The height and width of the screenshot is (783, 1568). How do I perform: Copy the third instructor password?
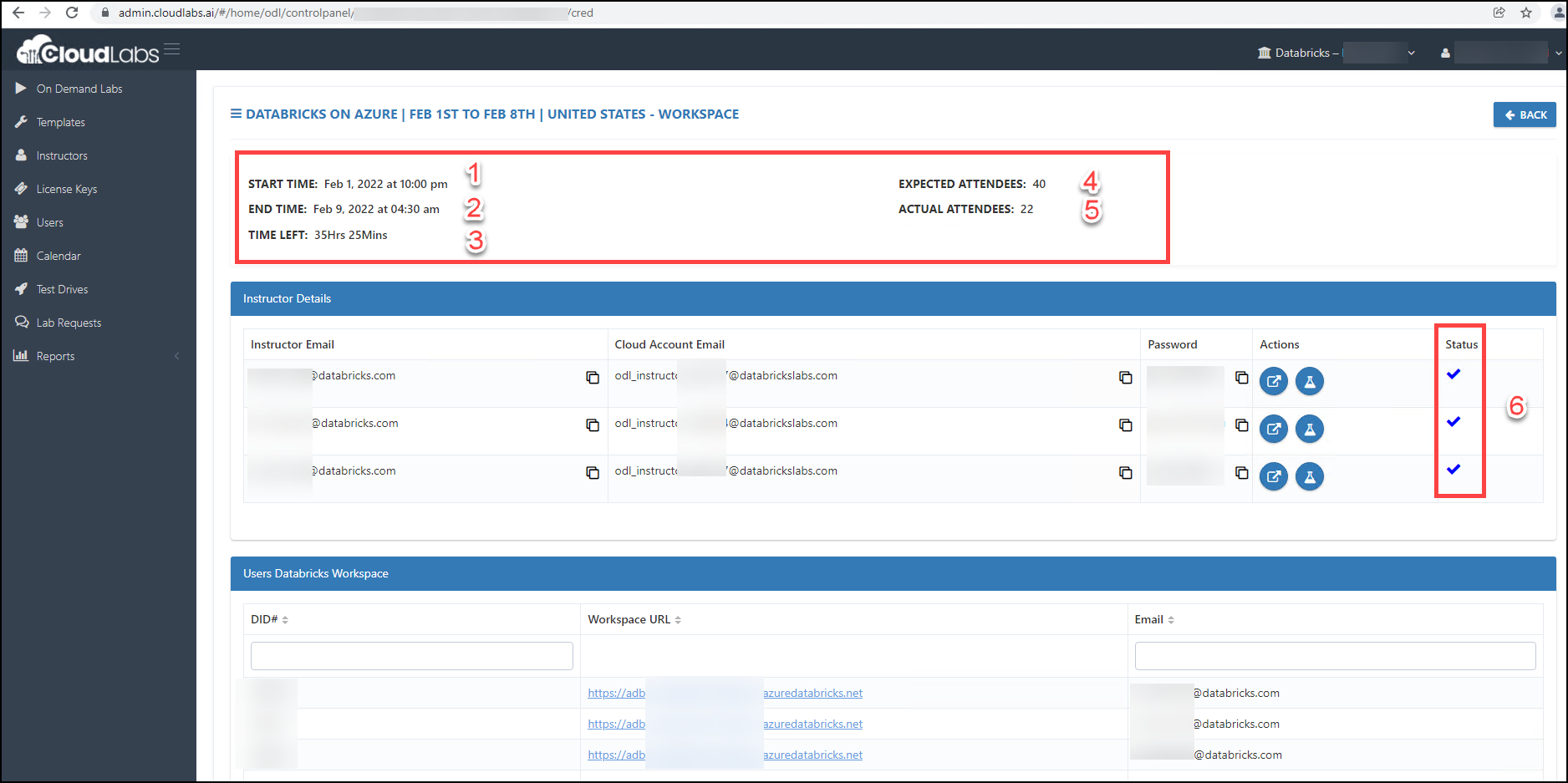[1242, 473]
